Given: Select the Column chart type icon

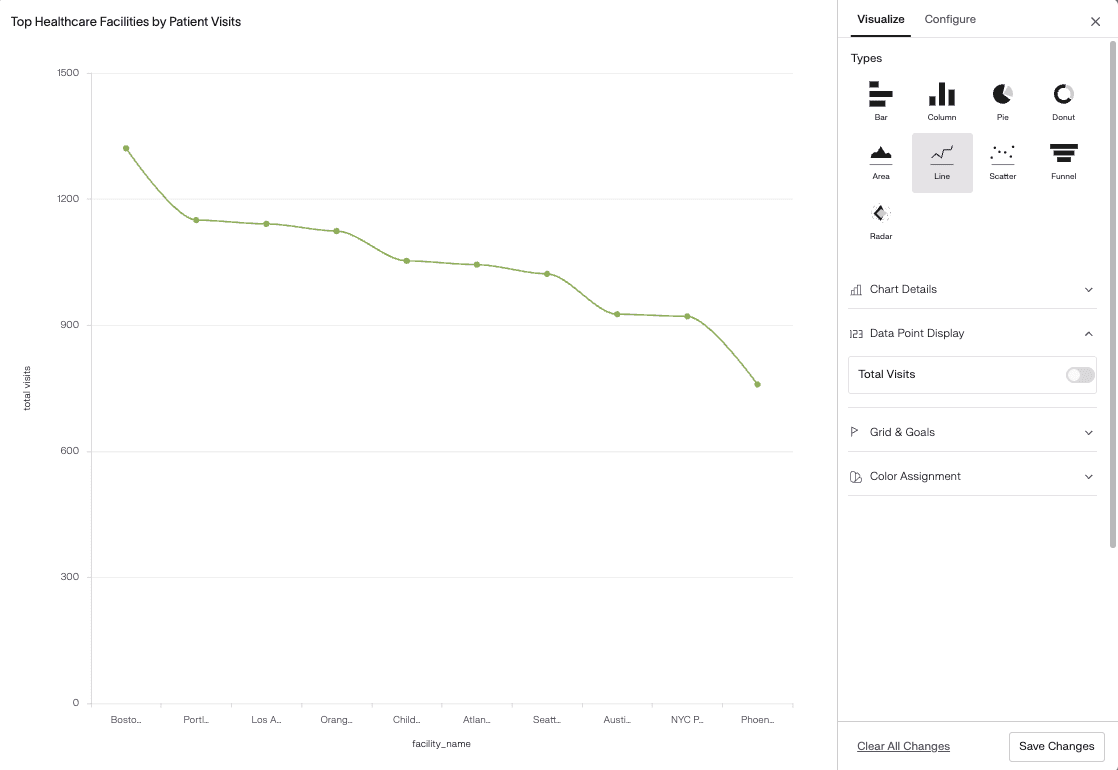Looking at the screenshot, I should click(941, 97).
